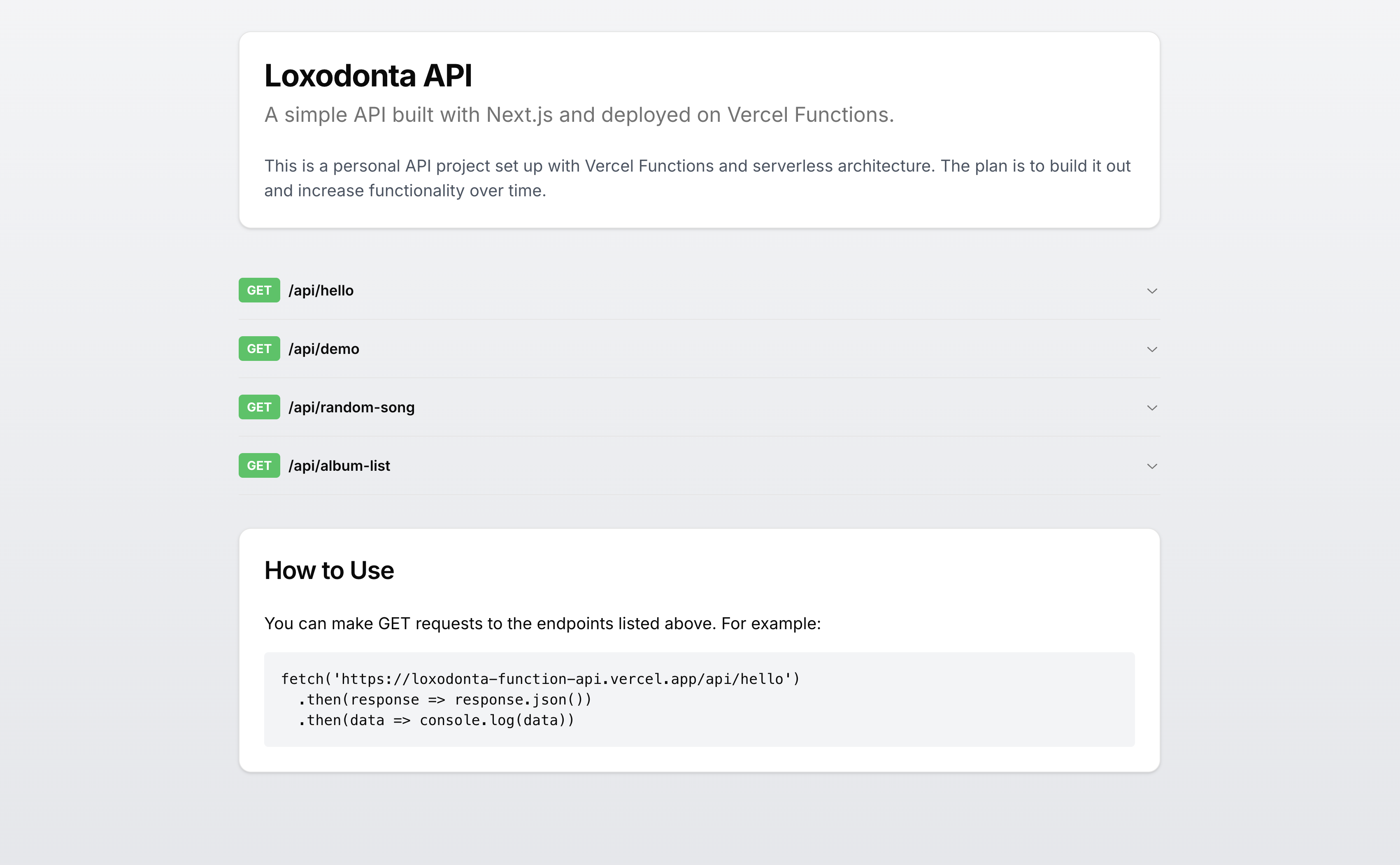Click GET badge beside /api/album-list

point(259,466)
